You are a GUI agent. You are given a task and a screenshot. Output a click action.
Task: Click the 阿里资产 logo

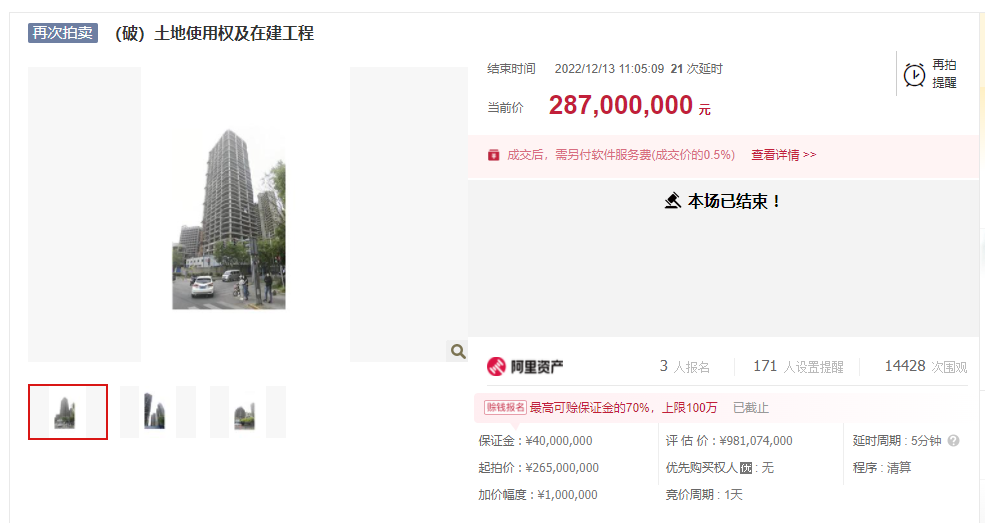click(526, 367)
